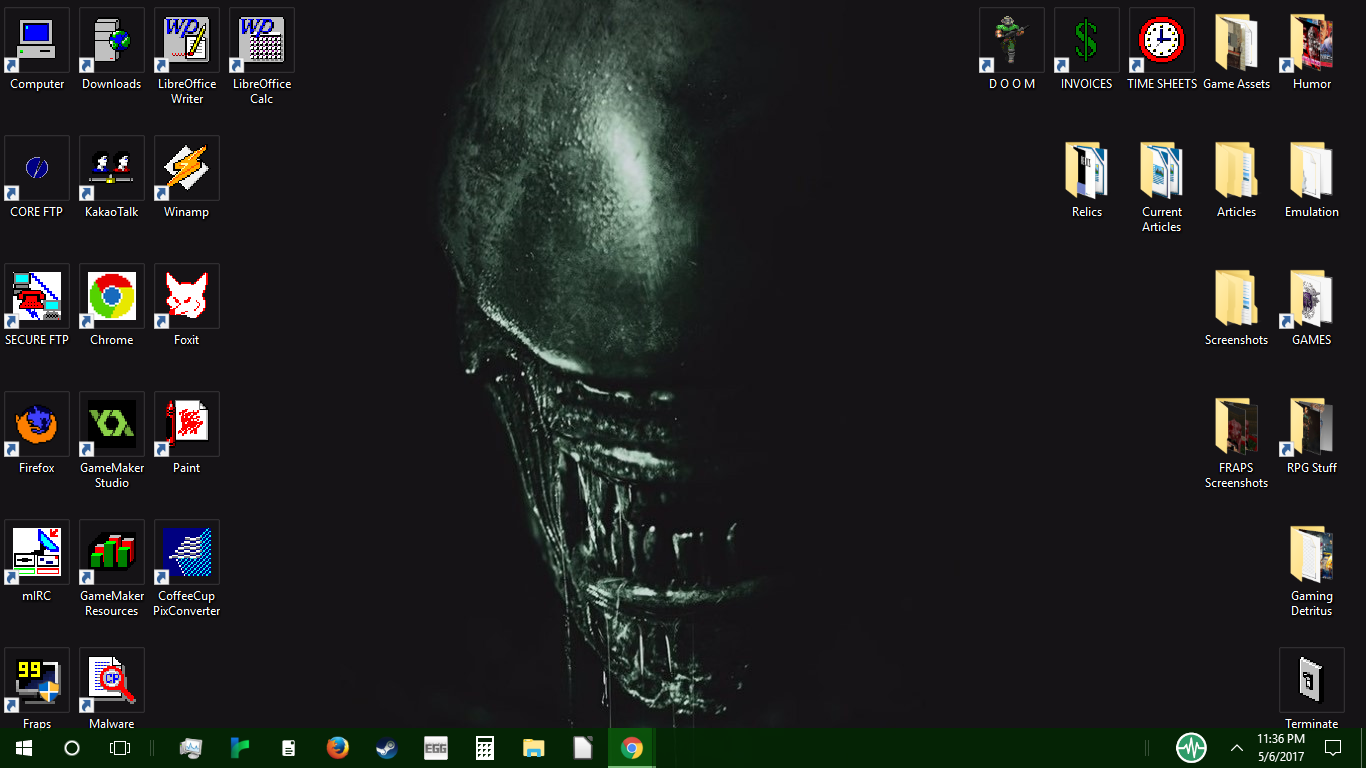Select the TIME SHEETS clock icon

point(1162,41)
